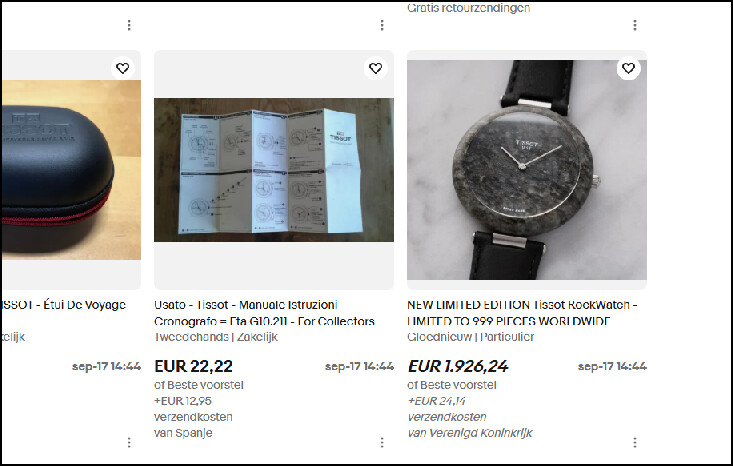Click of Beste voorstel under RockWatch price

(452, 385)
